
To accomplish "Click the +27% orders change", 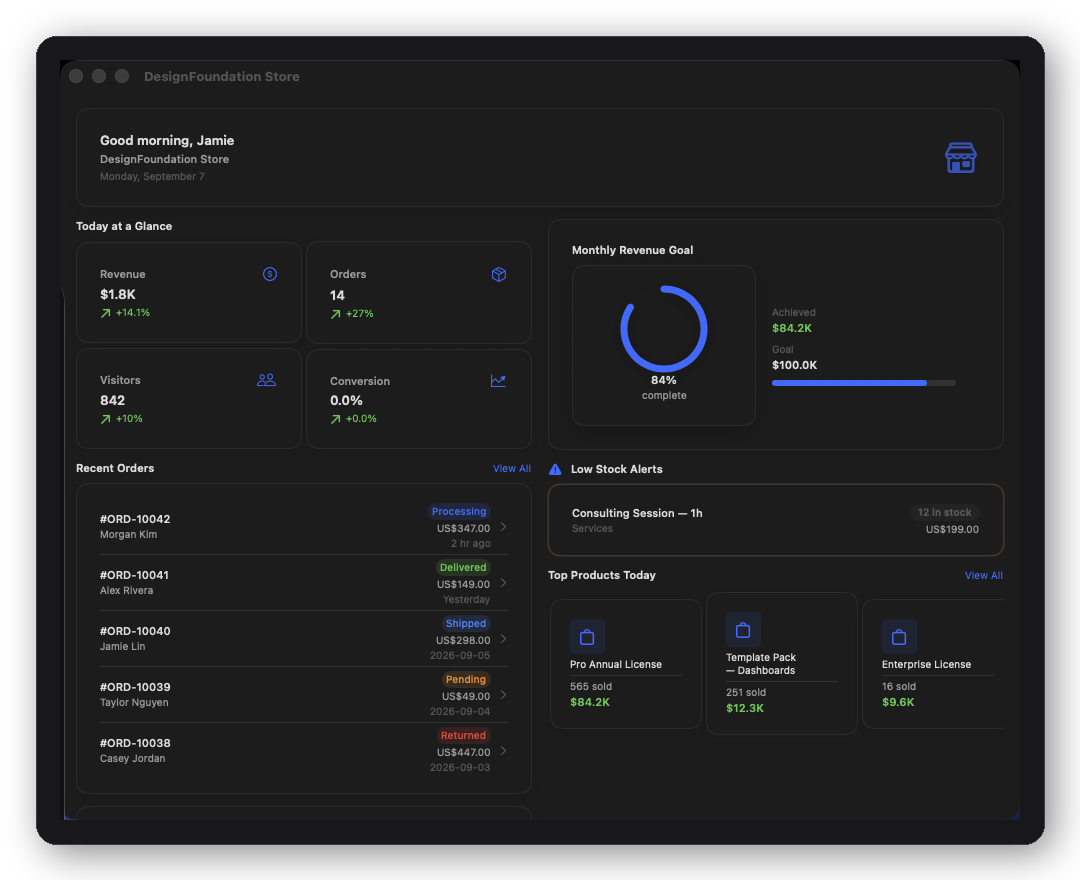I will (x=360, y=314).
